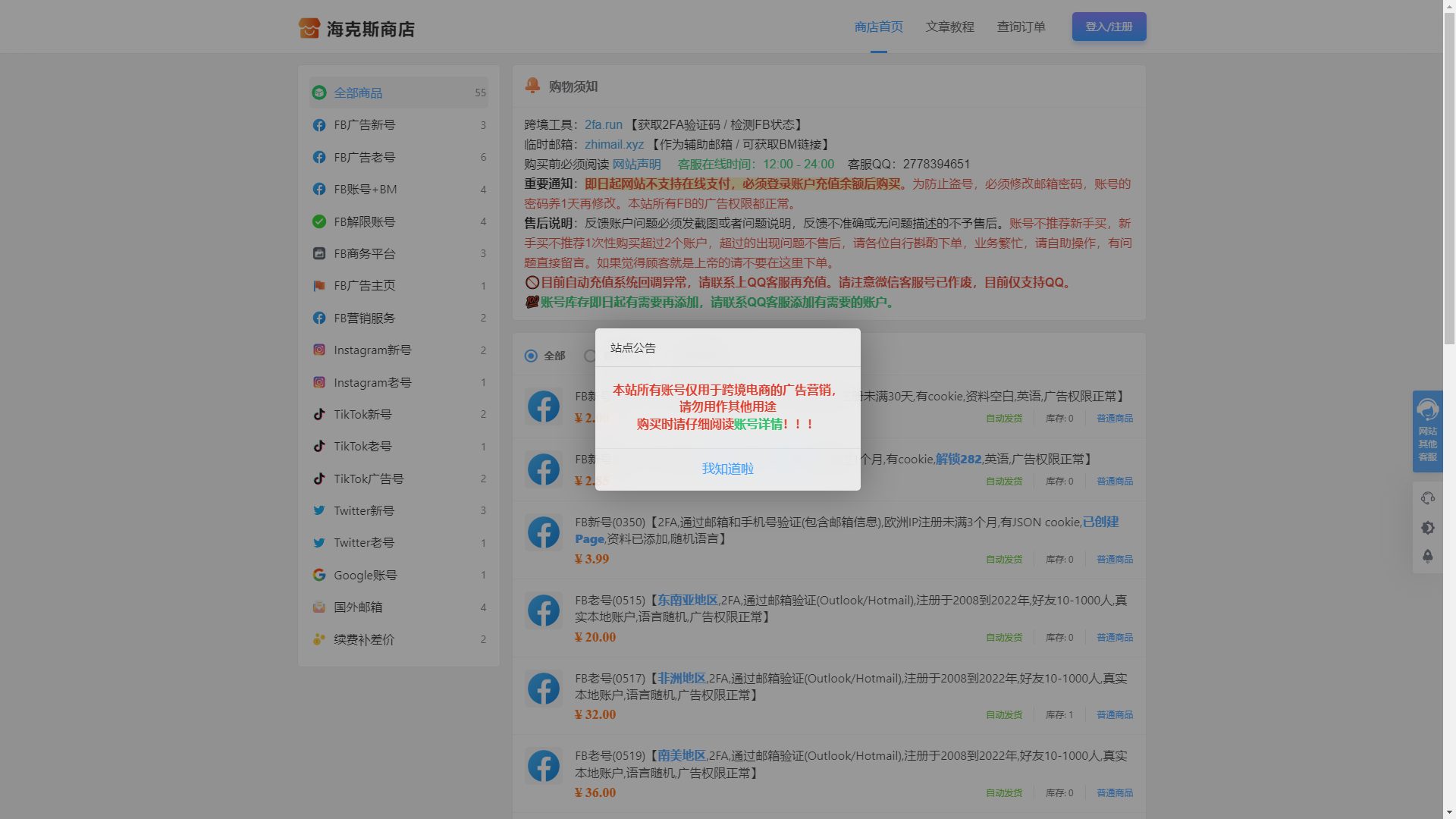
Task: Open the zhimail.xyz temporary mailbox link
Action: 613,144
